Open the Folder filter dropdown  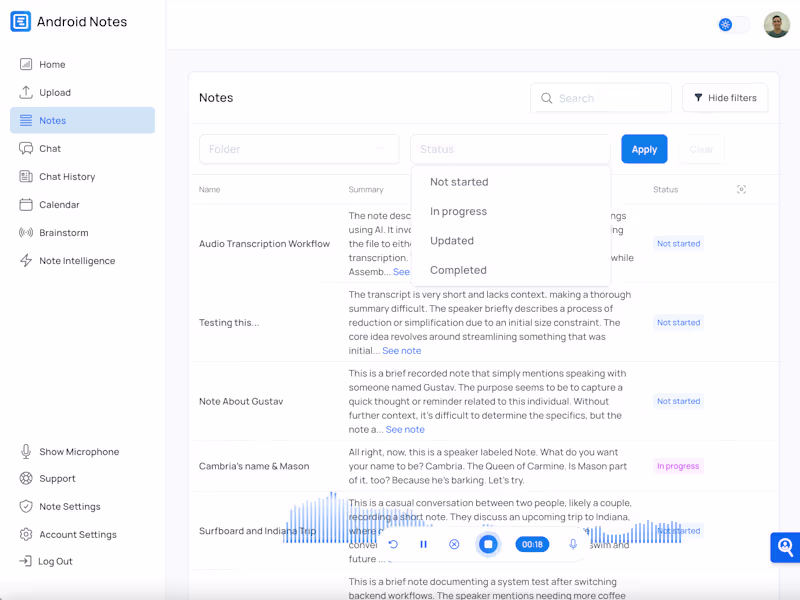(299, 148)
